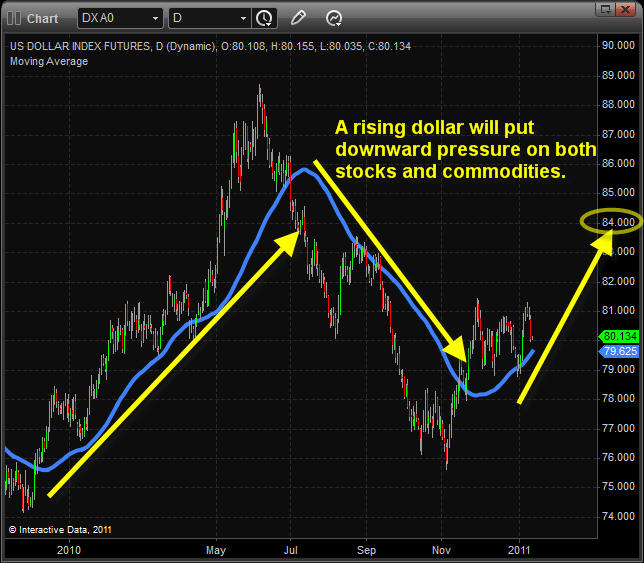Click the 74.000 price axis label
Image resolution: width=644 pixels, height=563 pixels.
pos(618,516)
